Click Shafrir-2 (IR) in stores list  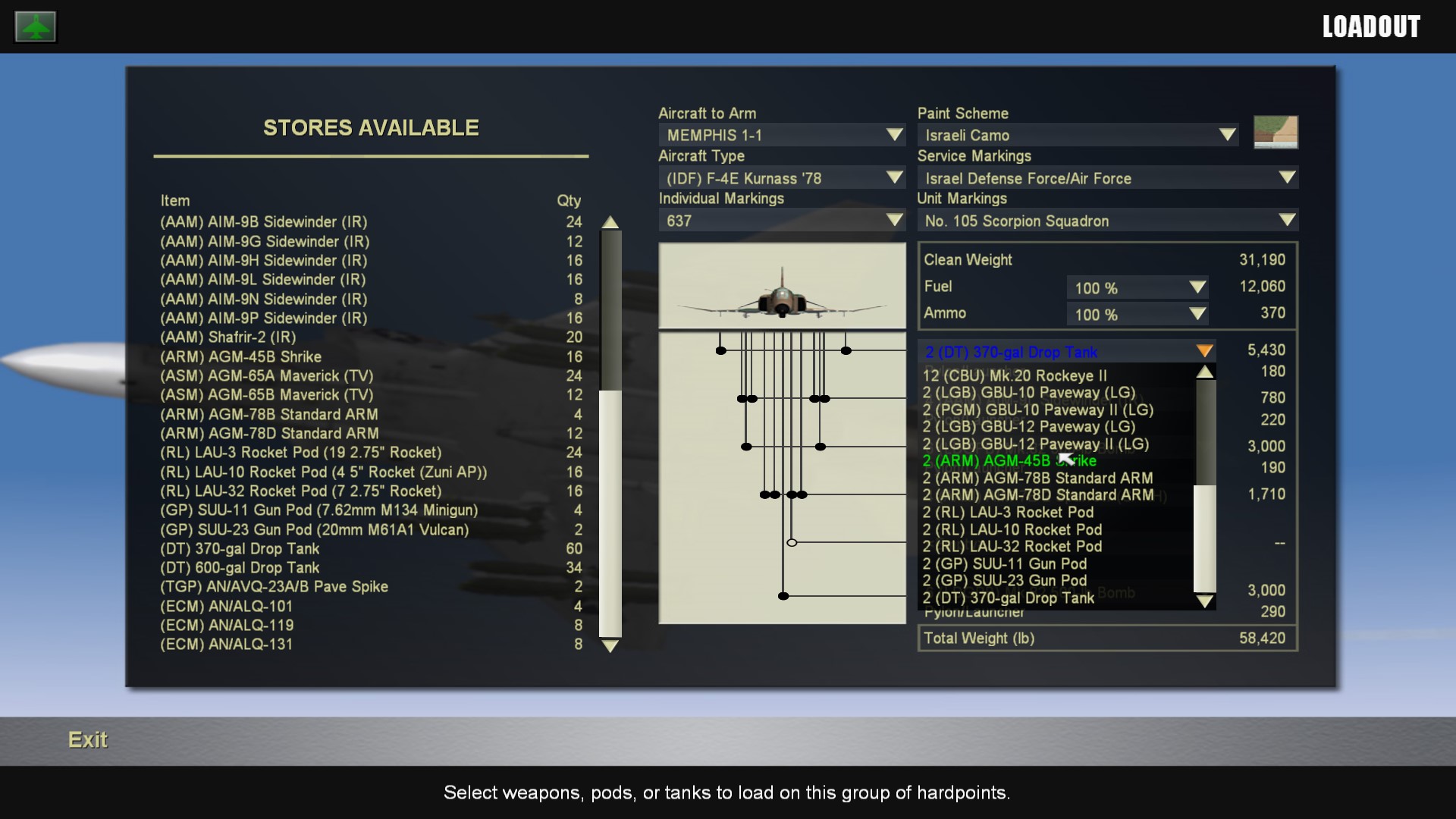pos(371,337)
